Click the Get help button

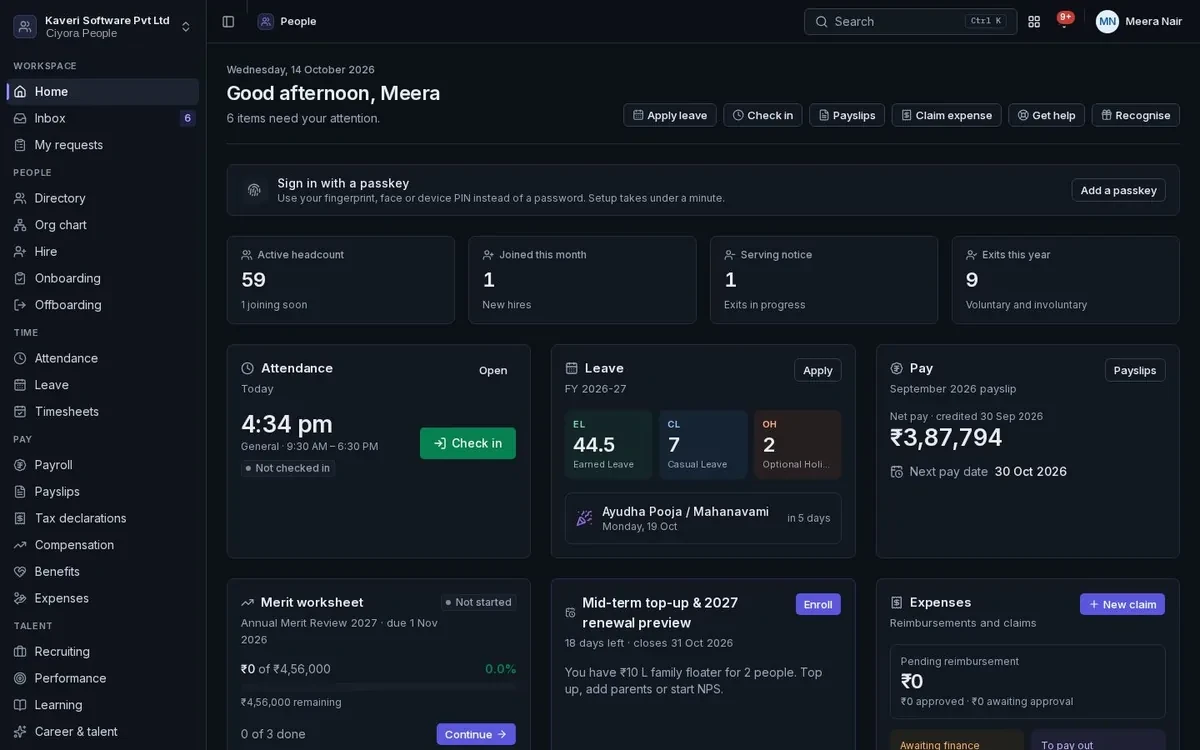1047,115
